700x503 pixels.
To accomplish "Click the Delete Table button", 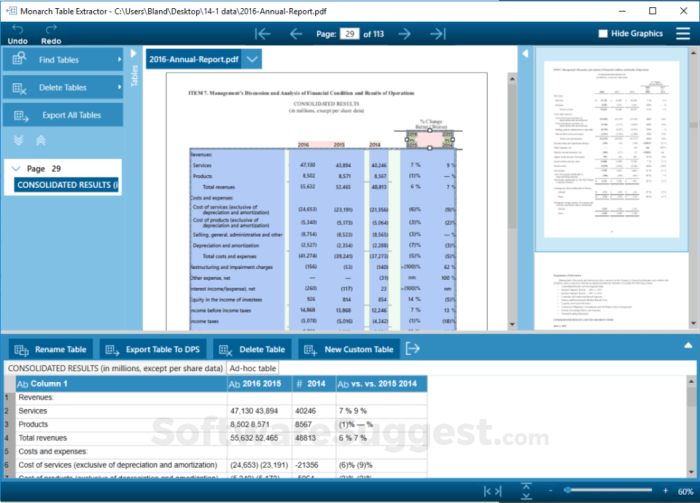I will pos(252,349).
